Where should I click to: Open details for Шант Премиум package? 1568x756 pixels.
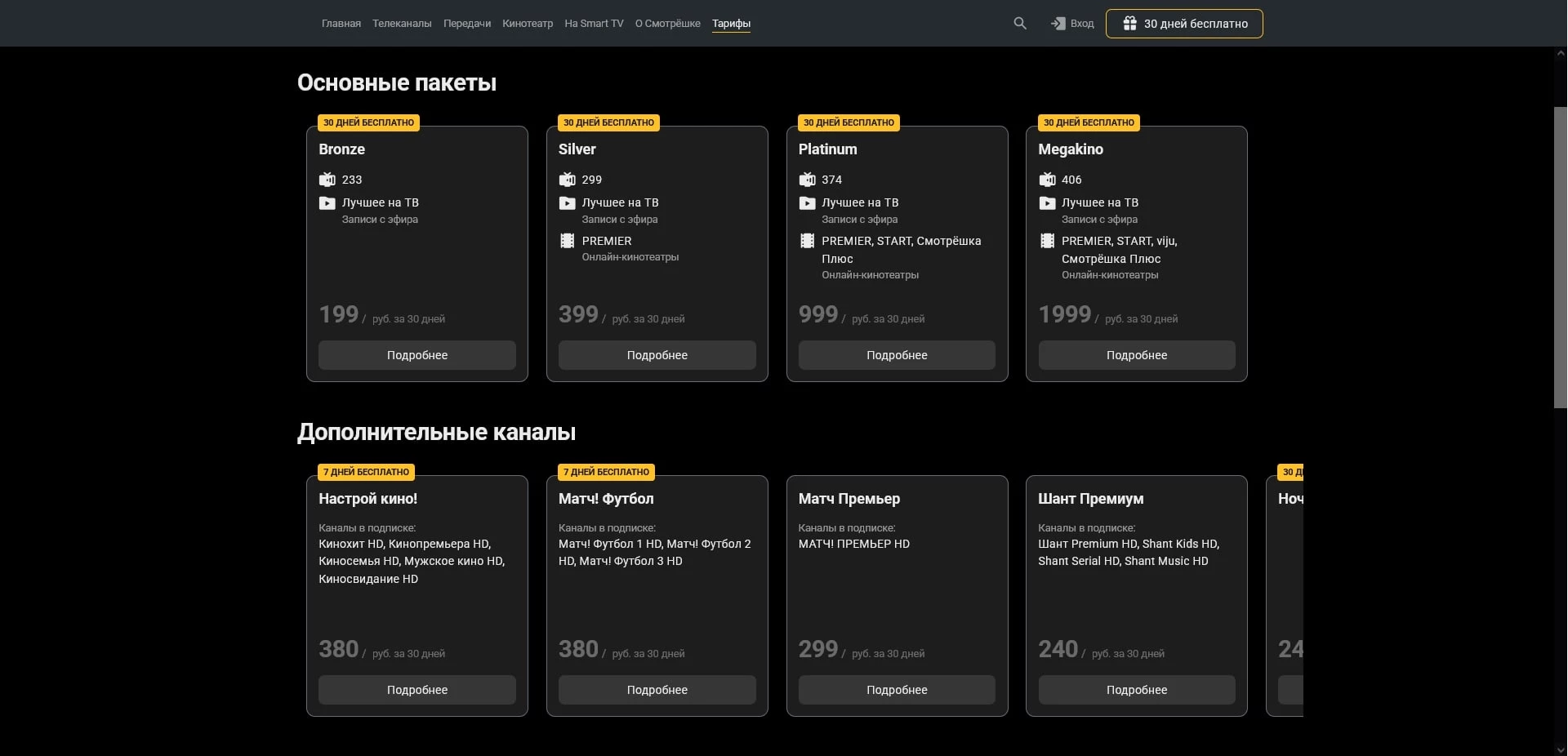pyautogui.click(x=1136, y=690)
